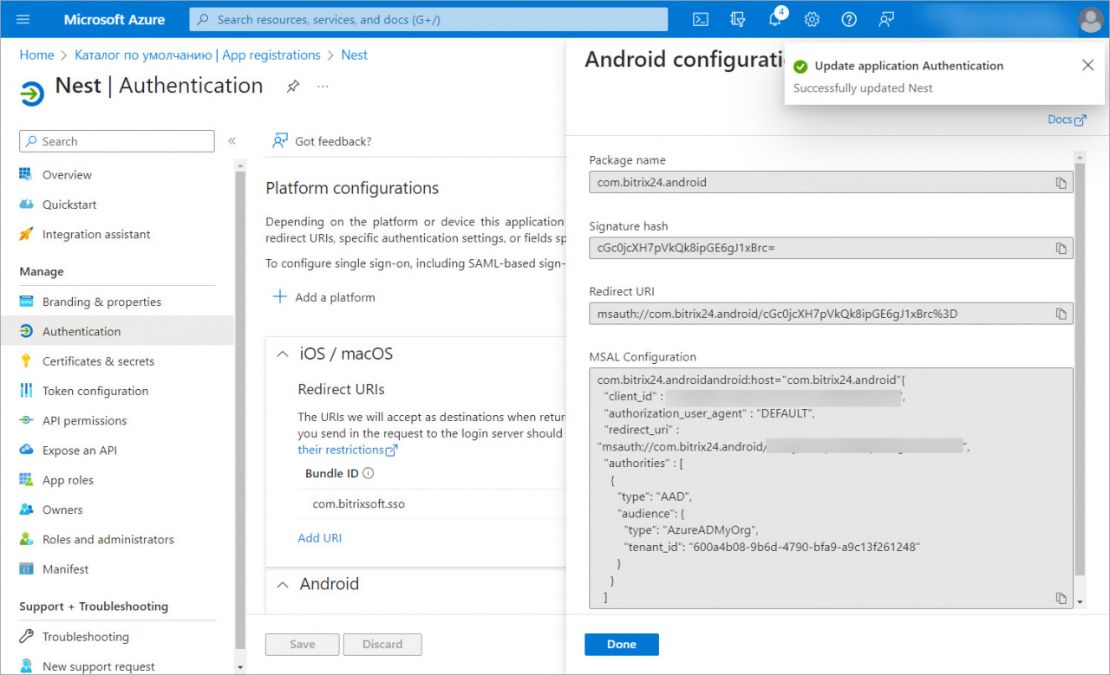Click the top resource search field
1110x675 pixels.
coord(428,20)
